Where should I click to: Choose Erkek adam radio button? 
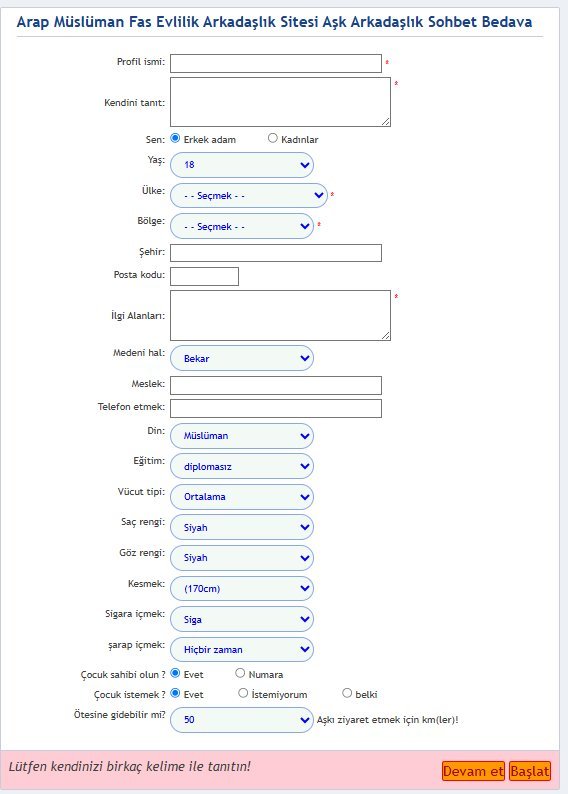tap(175, 138)
